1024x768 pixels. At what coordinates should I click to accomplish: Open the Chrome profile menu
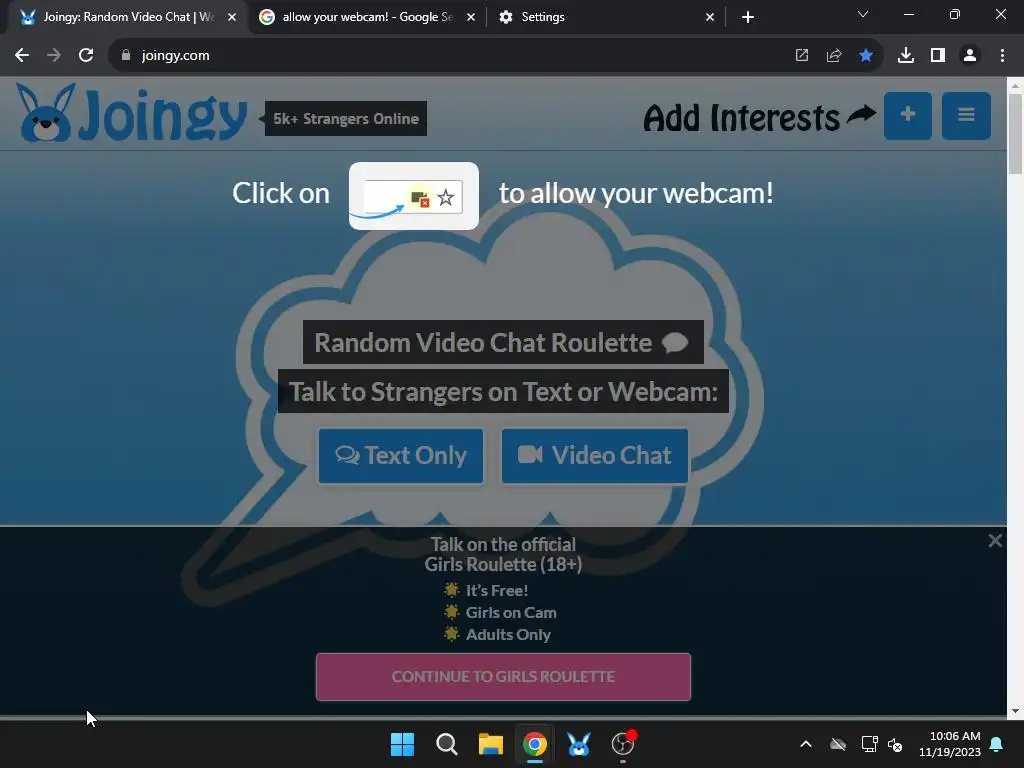coord(969,56)
